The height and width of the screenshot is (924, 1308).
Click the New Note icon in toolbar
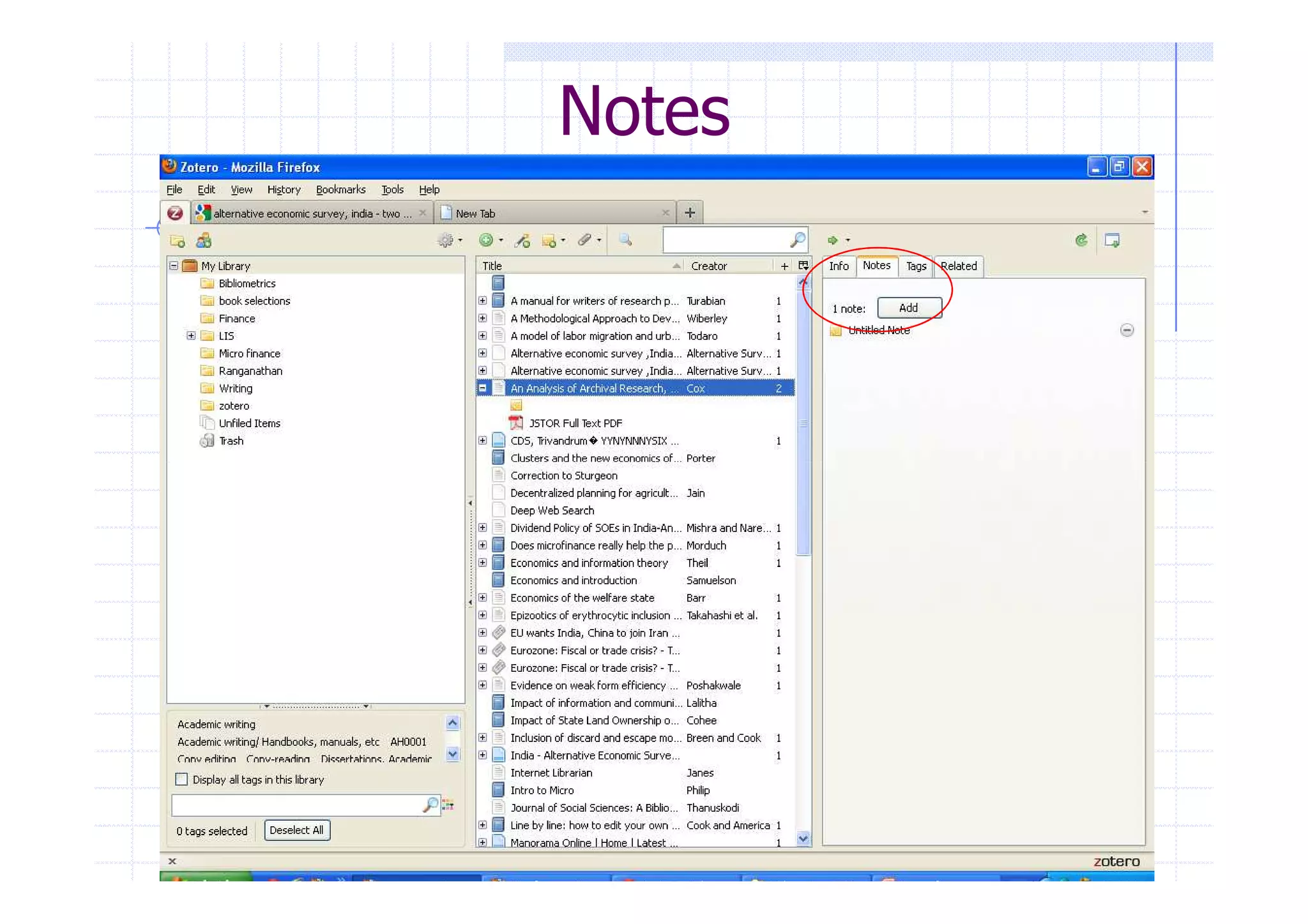click(549, 241)
